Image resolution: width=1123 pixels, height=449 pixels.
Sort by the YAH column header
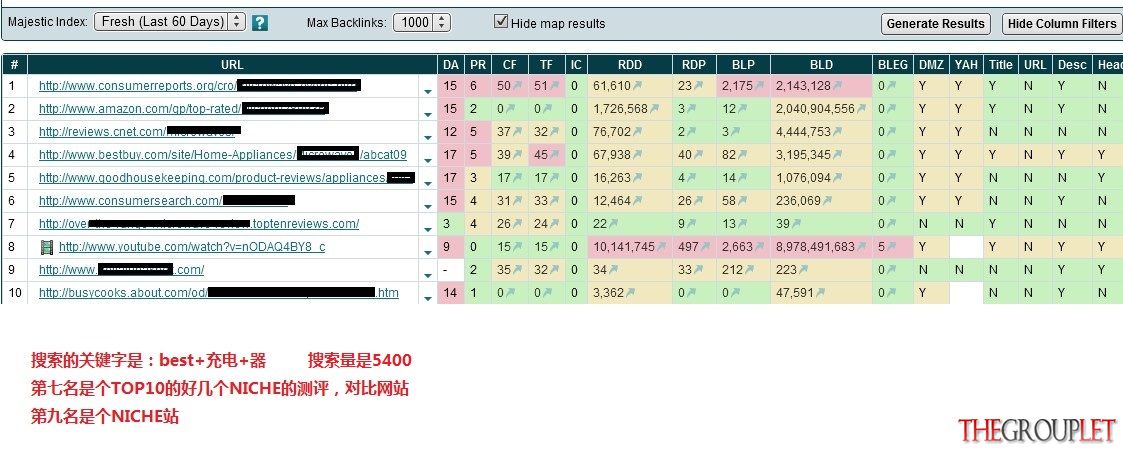pos(966,64)
